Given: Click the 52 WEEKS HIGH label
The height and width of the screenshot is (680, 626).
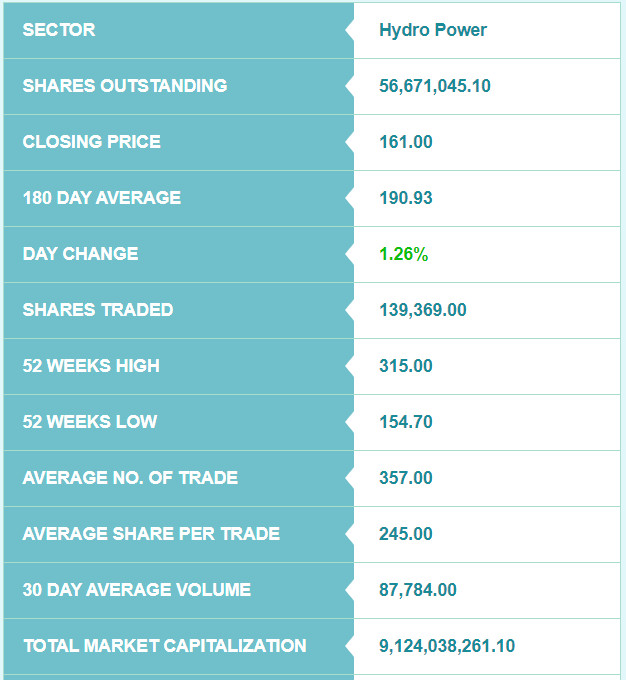Looking at the screenshot, I should [x=91, y=366].
